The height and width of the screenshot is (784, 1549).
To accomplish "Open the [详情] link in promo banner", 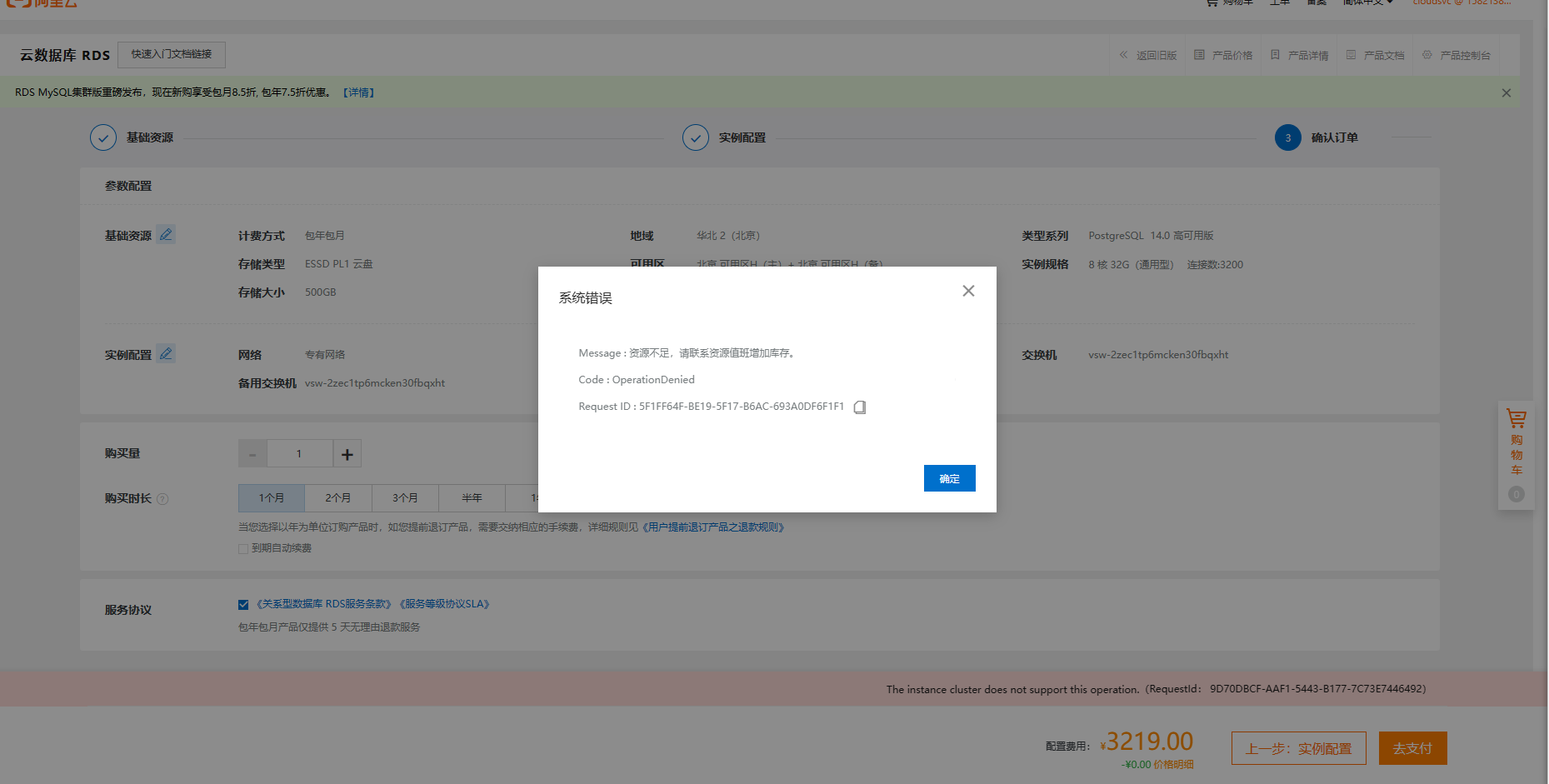I will coord(358,92).
